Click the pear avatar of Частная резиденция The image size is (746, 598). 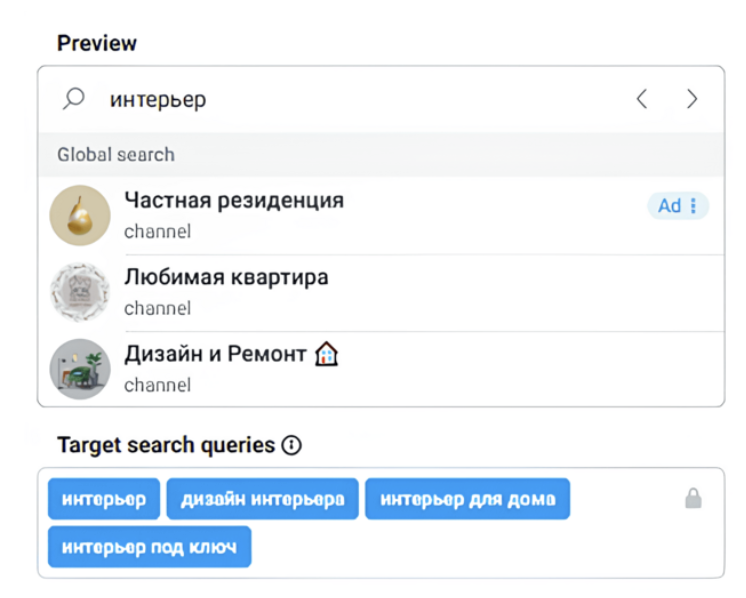pos(80,215)
